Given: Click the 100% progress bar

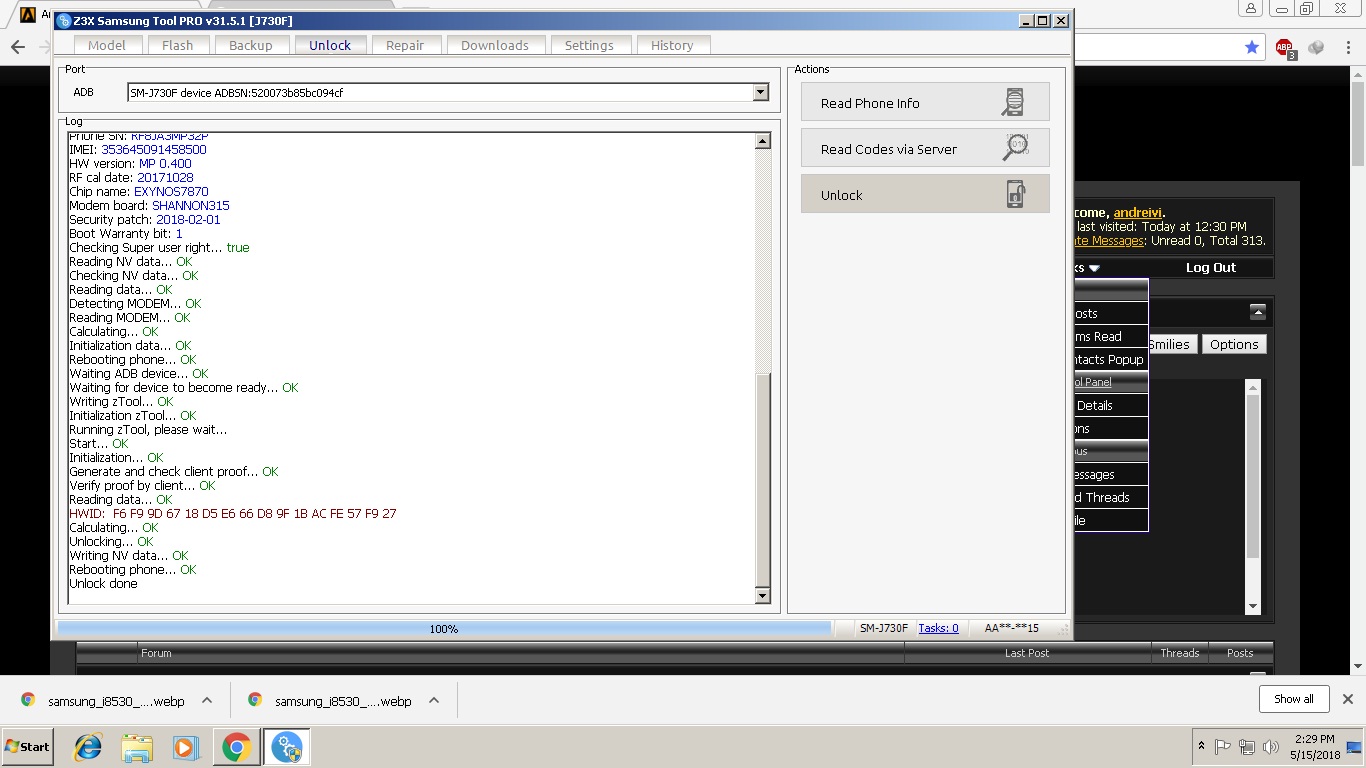Looking at the screenshot, I should click(444, 629).
